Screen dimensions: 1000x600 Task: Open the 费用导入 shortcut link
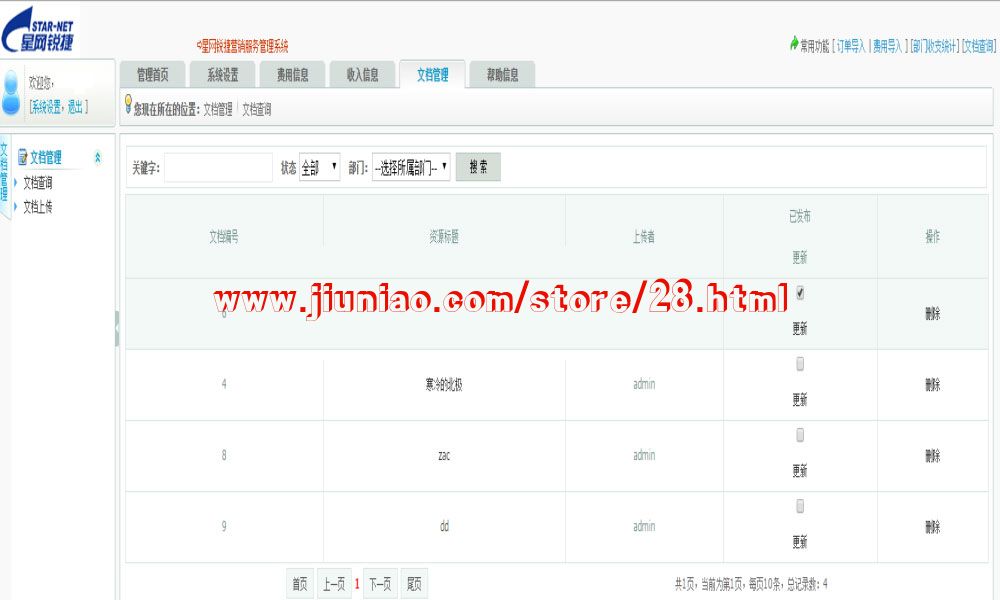coord(887,46)
